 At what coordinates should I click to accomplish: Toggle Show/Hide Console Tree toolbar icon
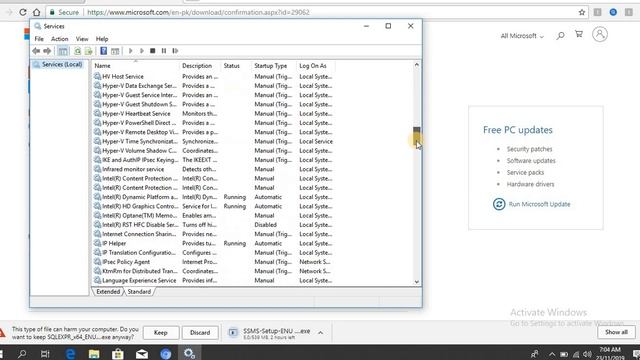click(62, 51)
